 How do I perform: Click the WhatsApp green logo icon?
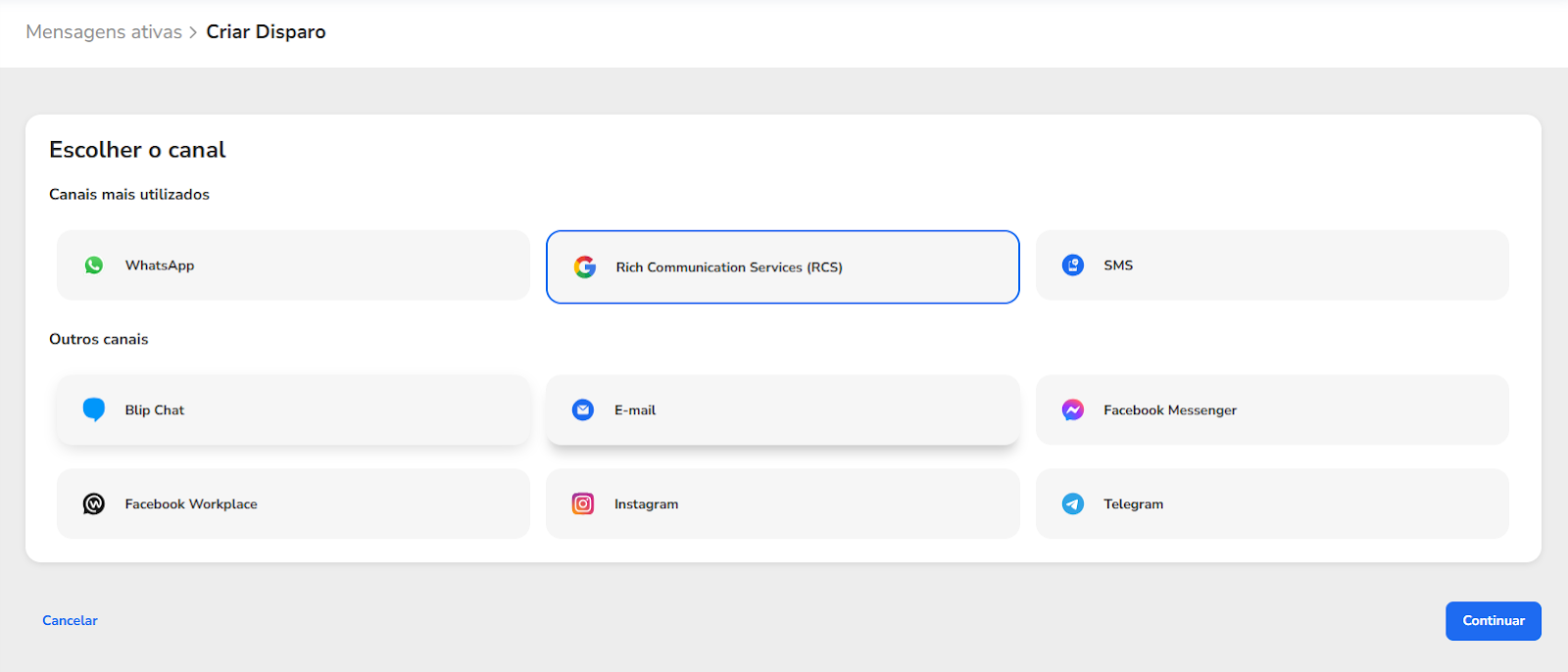point(94,265)
